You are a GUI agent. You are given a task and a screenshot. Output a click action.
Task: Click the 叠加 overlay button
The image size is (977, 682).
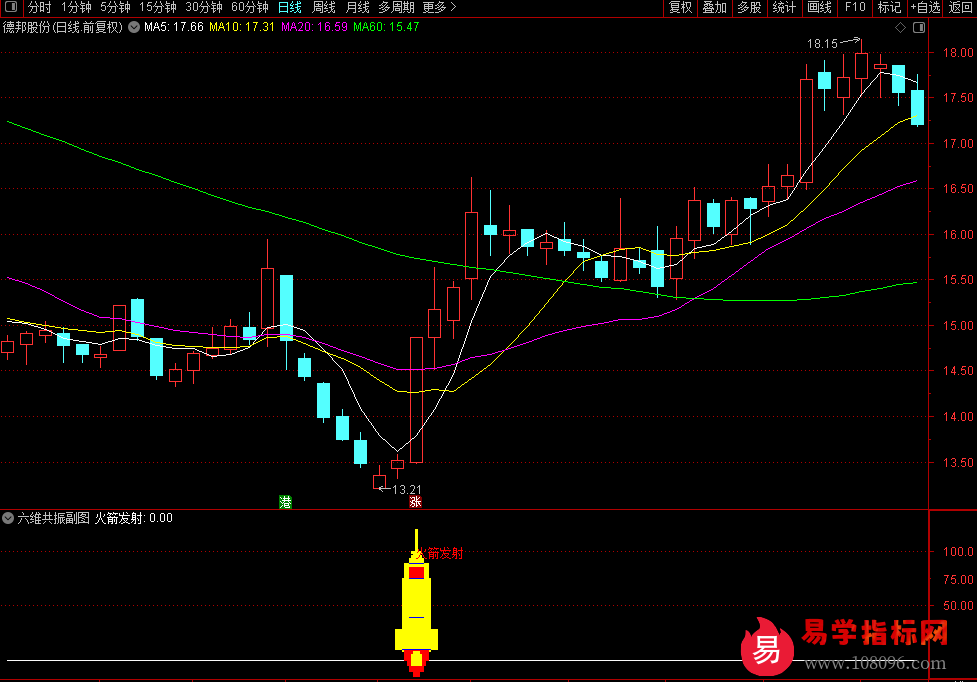[x=715, y=7]
